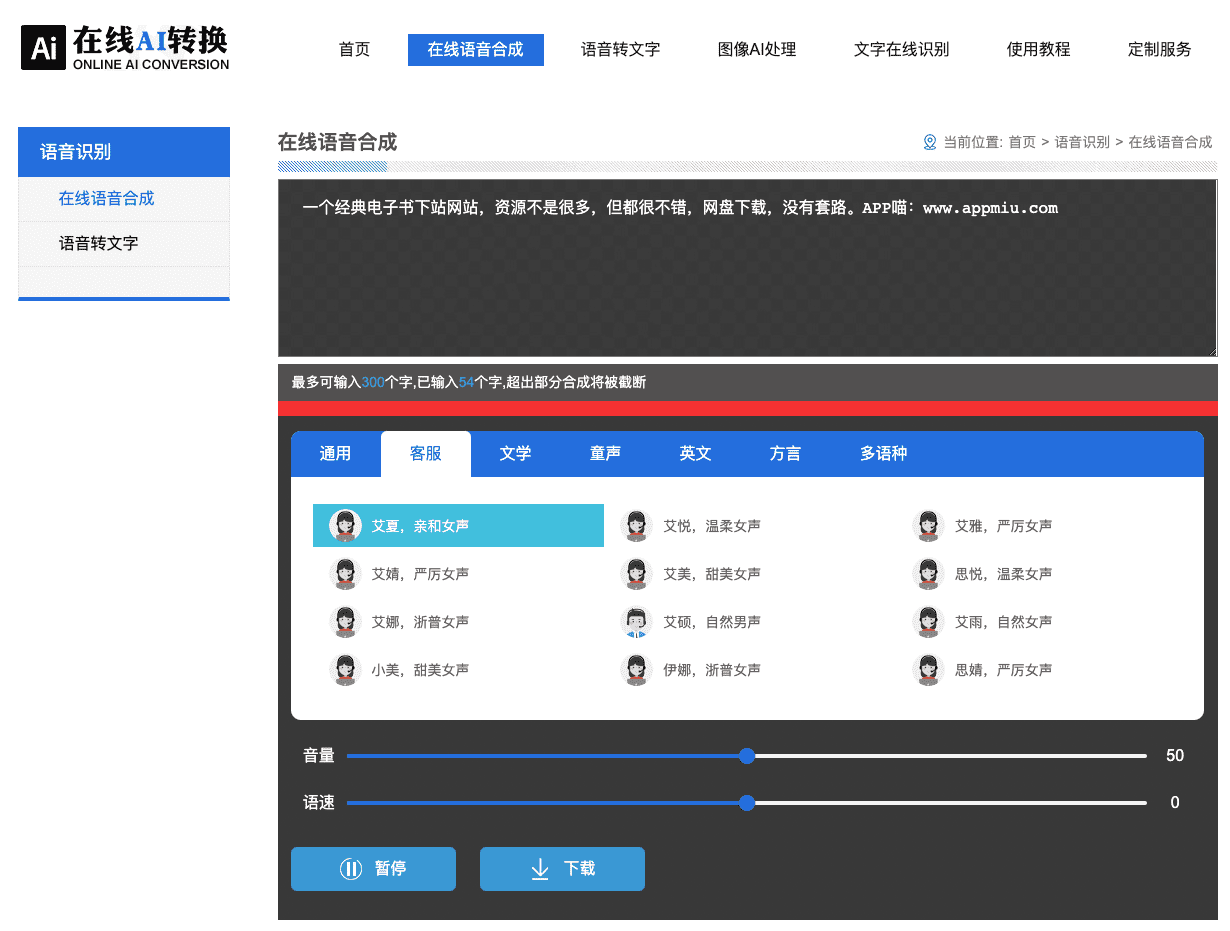
Task: Click the 语速 speed slider handle
Action: [x=746, y=803]
